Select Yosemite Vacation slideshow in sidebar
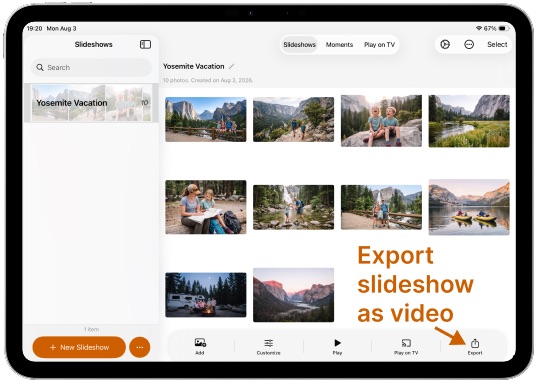 91,103
